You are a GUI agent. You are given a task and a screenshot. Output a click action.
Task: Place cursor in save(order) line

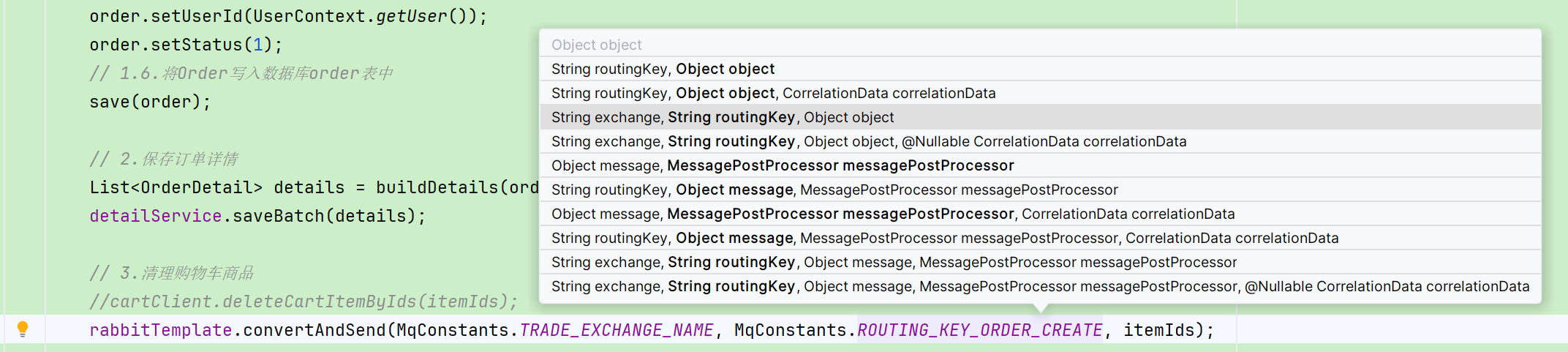(150, 102)
